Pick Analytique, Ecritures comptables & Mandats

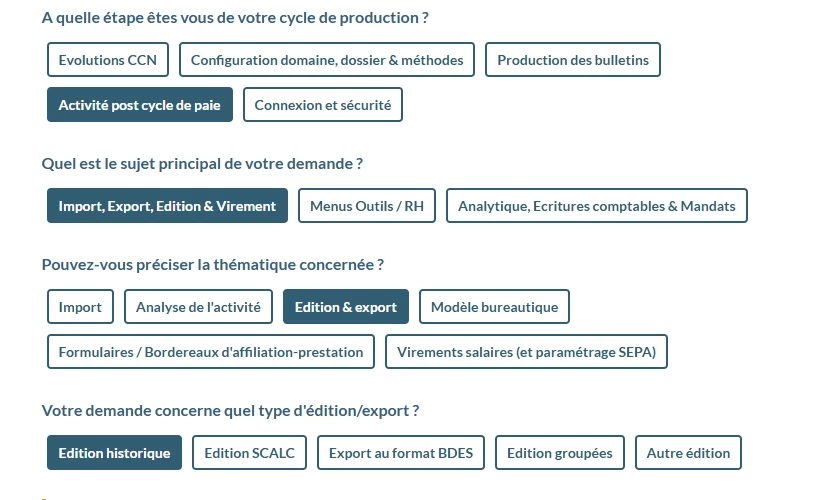pos(597,206)
